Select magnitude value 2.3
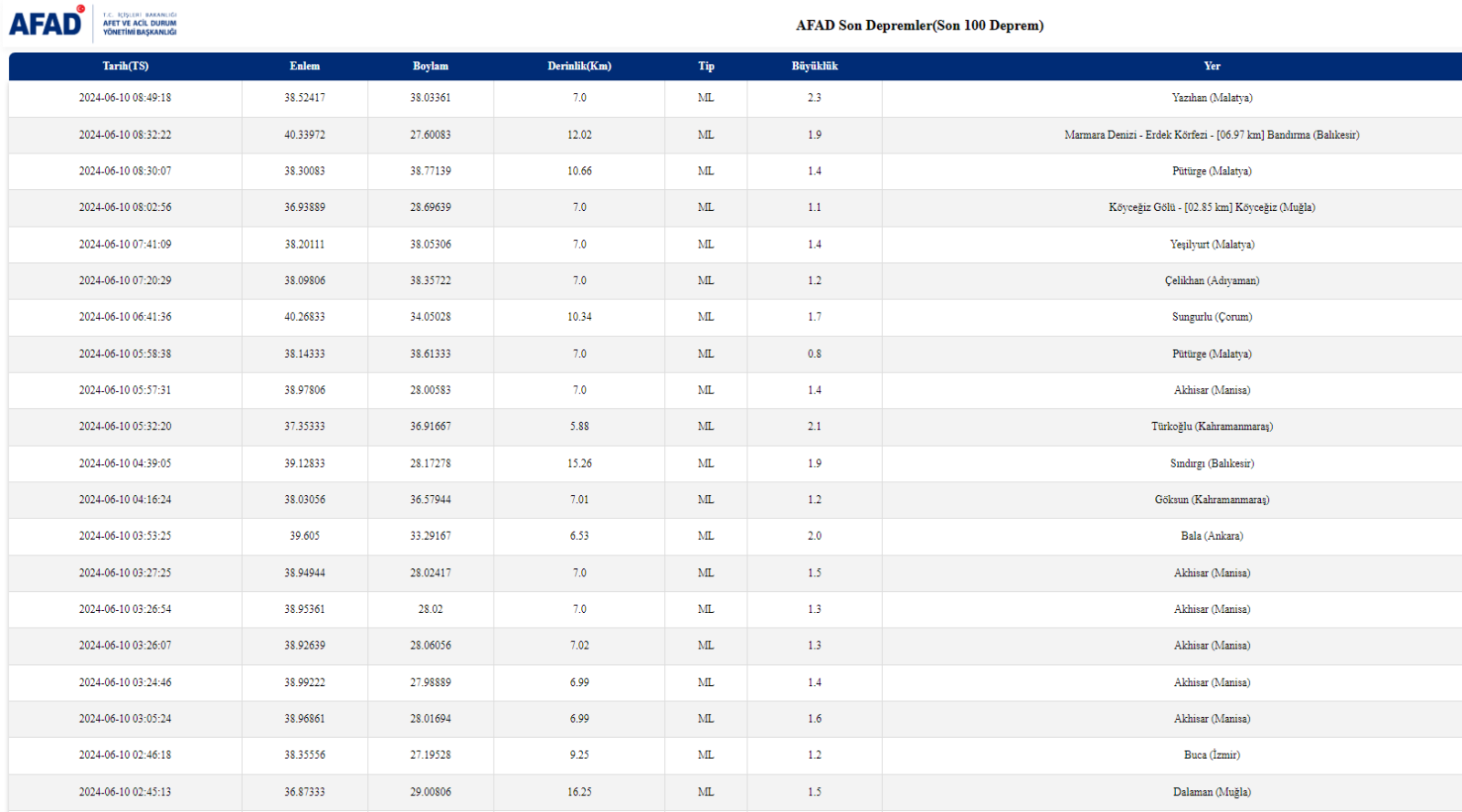This screenshot has height=812, width=1462. pos(814,98)
